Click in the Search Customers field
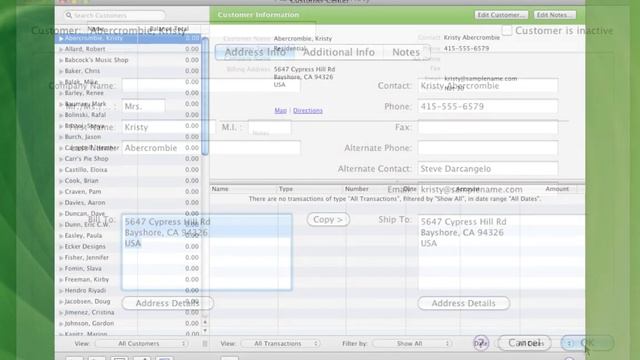 [115, 15]
